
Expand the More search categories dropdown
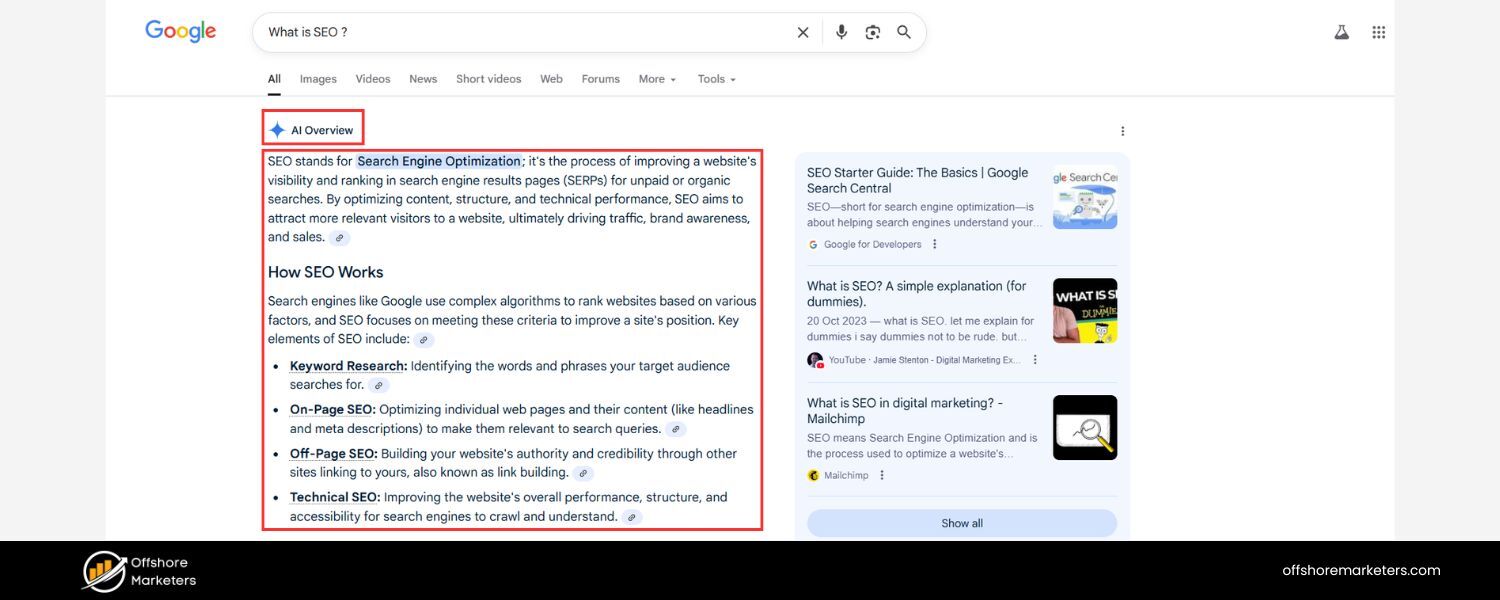click(656, 78)
